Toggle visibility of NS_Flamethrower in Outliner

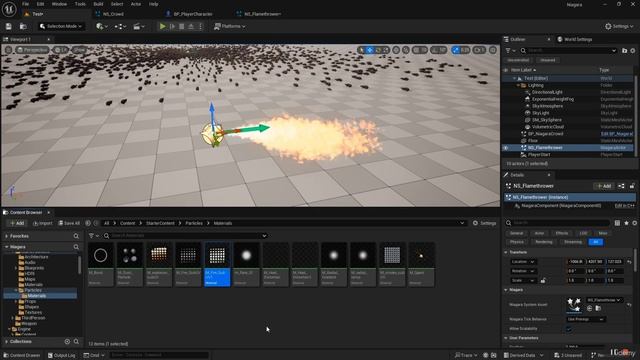(506, 148)
